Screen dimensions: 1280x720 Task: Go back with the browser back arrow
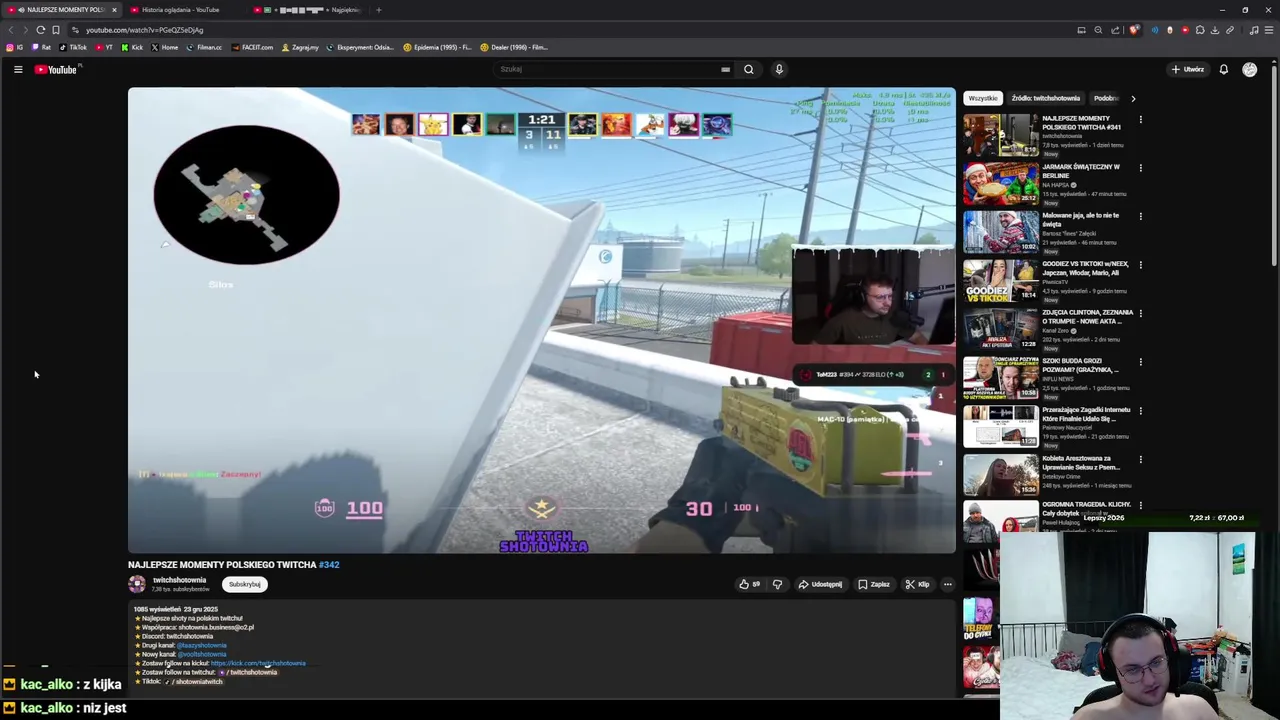pyautogui.click(x=11, y=30)
